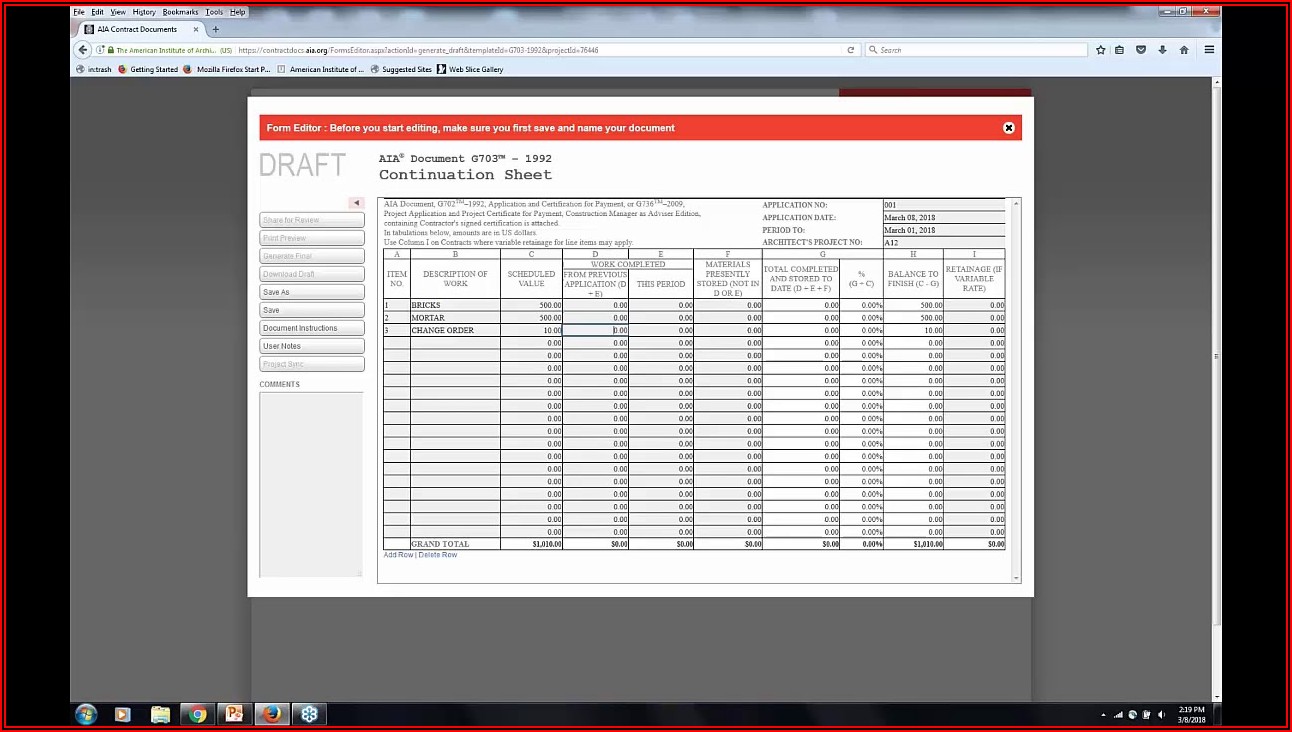Click the Add Row link
Screen dimensions: 1292x732
[398, 555]
